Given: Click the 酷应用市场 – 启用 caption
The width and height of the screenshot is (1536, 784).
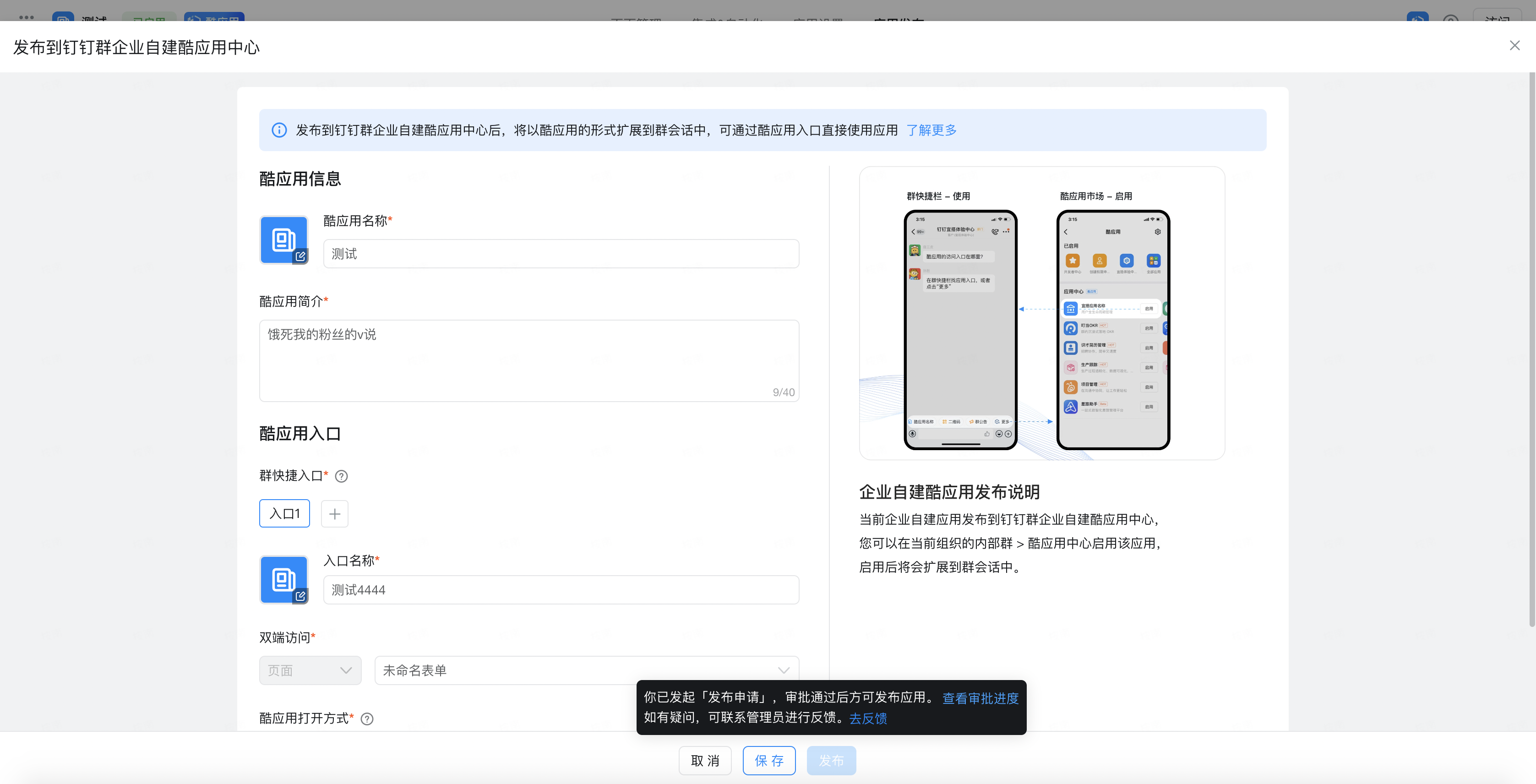Looking at the screenshot, I should [1096, 196].
